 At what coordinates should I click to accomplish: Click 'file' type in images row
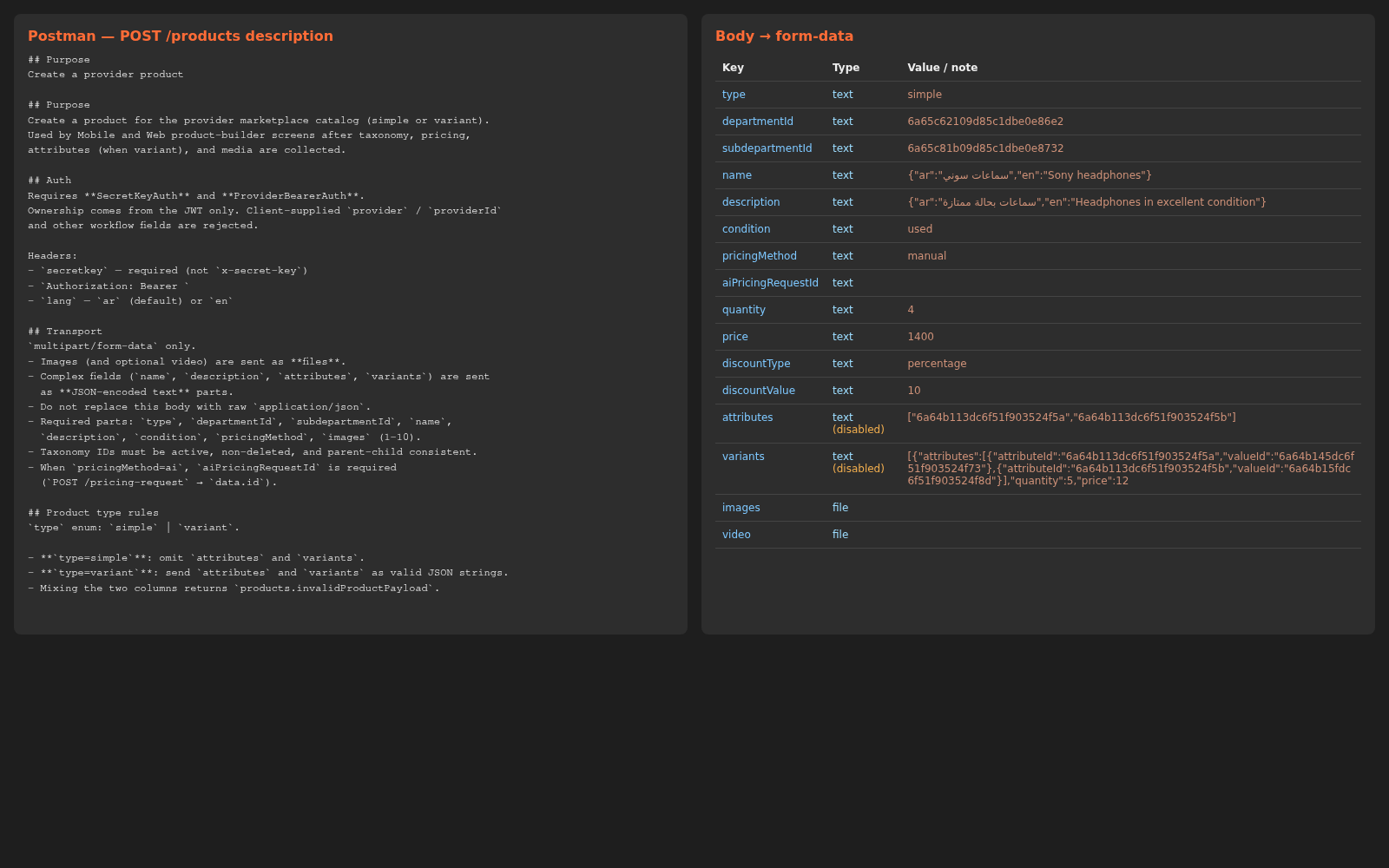click(840, 508)
